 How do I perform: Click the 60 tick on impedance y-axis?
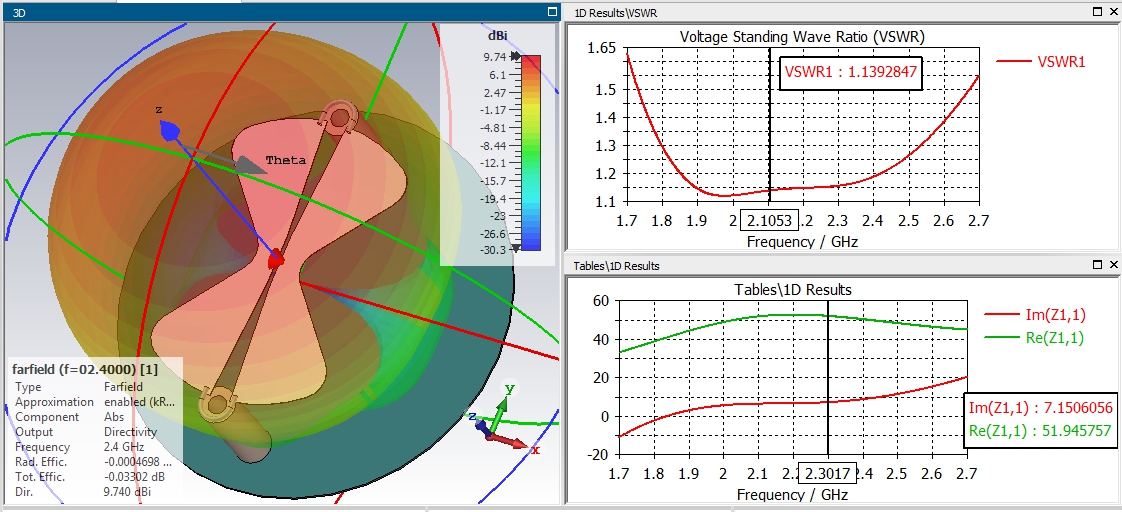pos(600,301)
